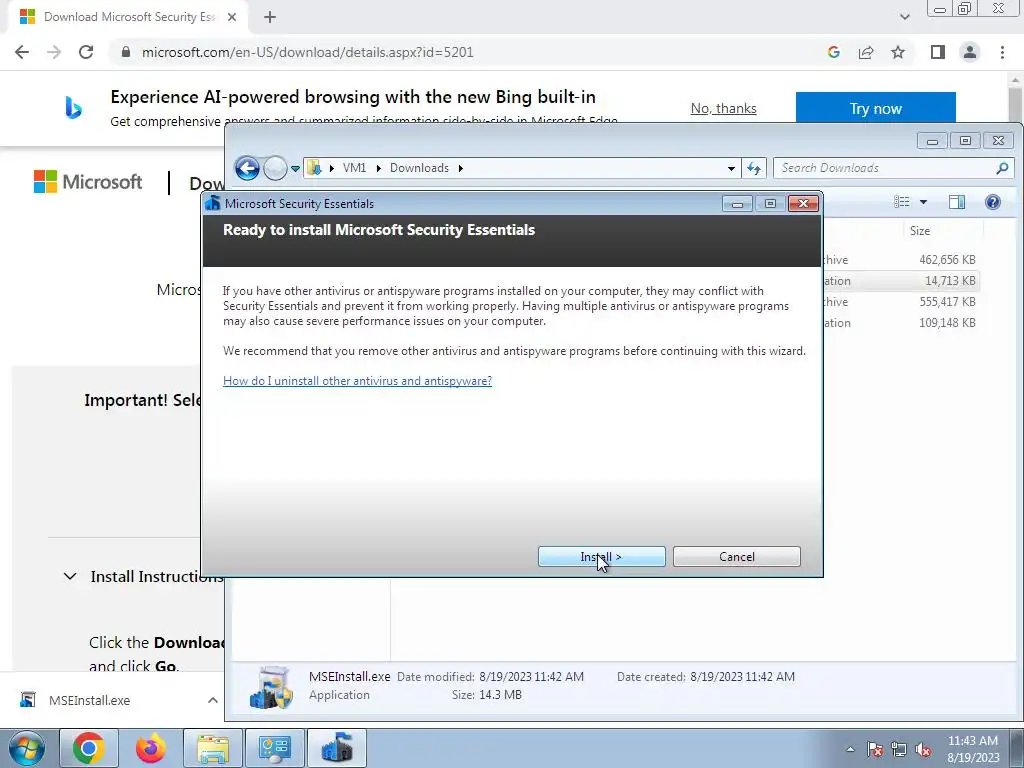Expand the Explorer address bar history dropdown
This screenshot has height=768, width=1024.
tap(731, 168)
